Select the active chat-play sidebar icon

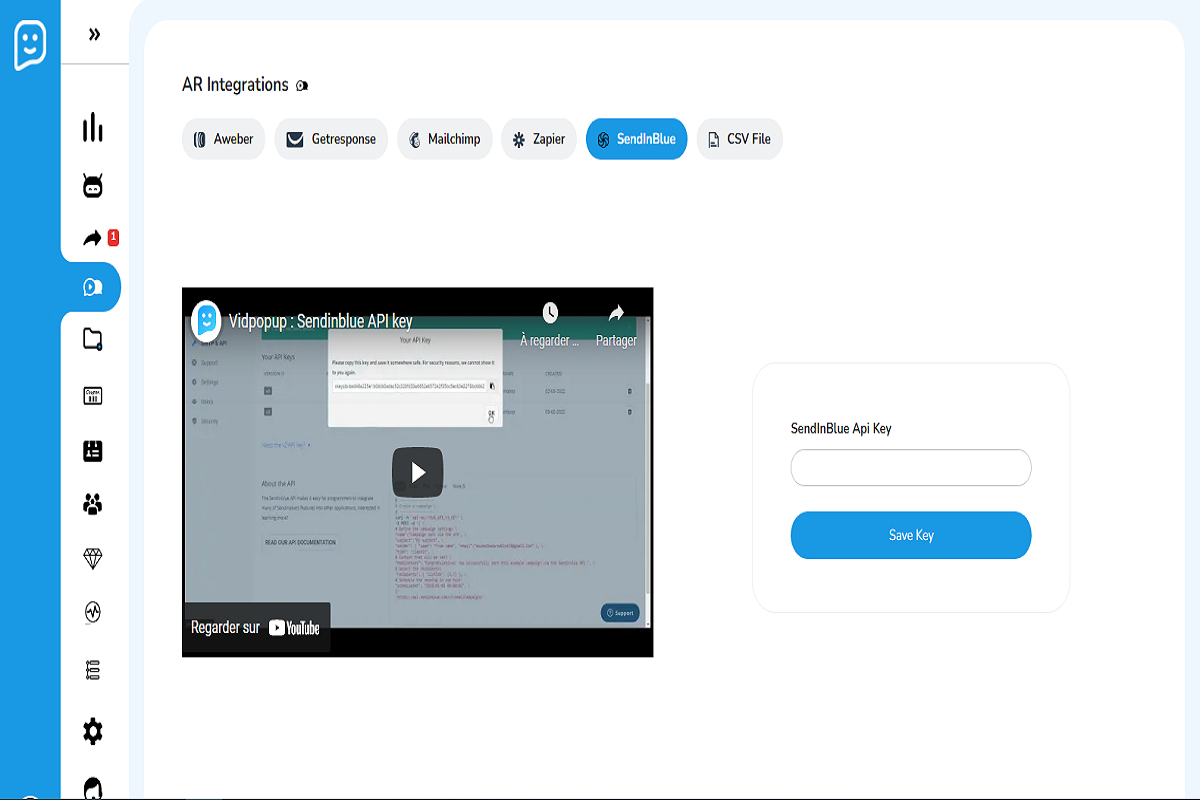coord(91,288)
